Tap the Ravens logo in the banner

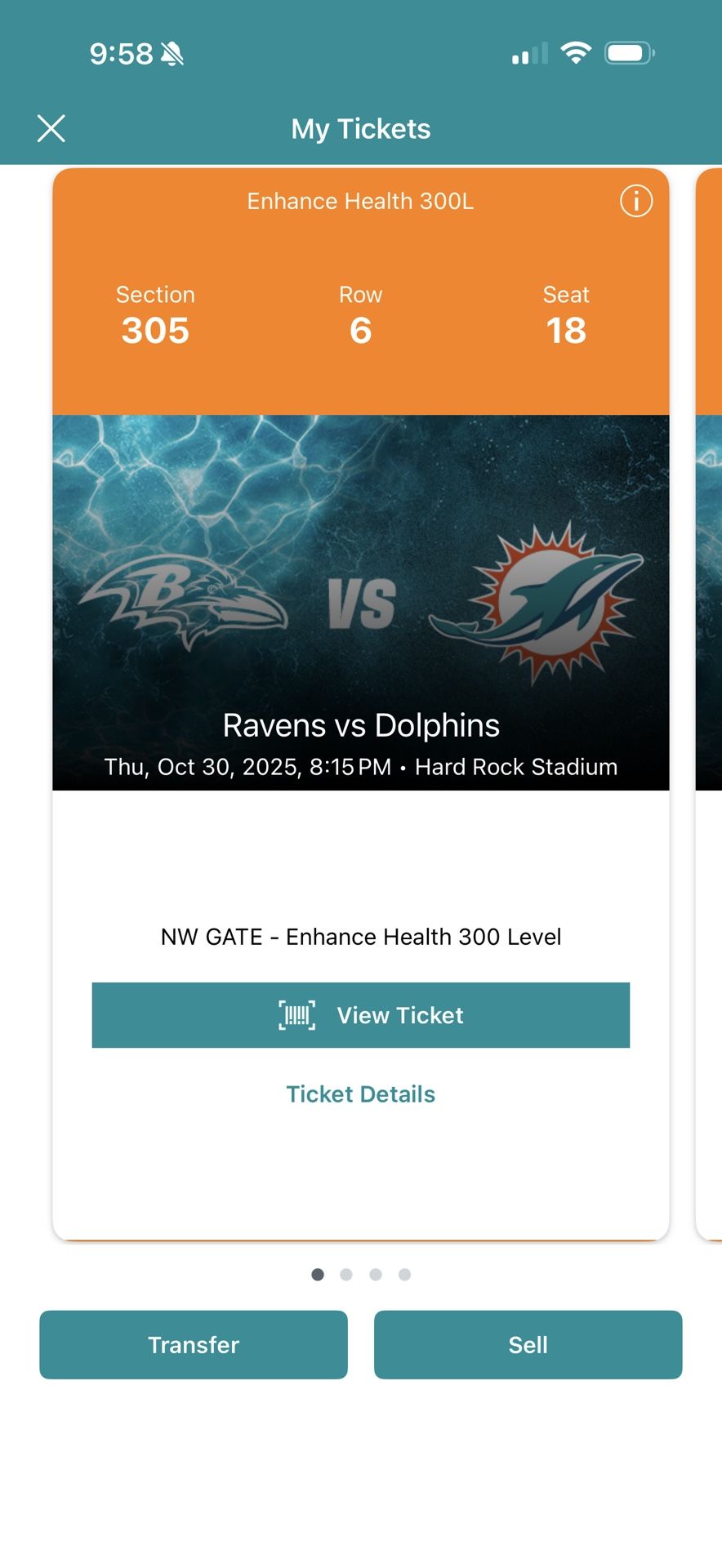[183, 600]
